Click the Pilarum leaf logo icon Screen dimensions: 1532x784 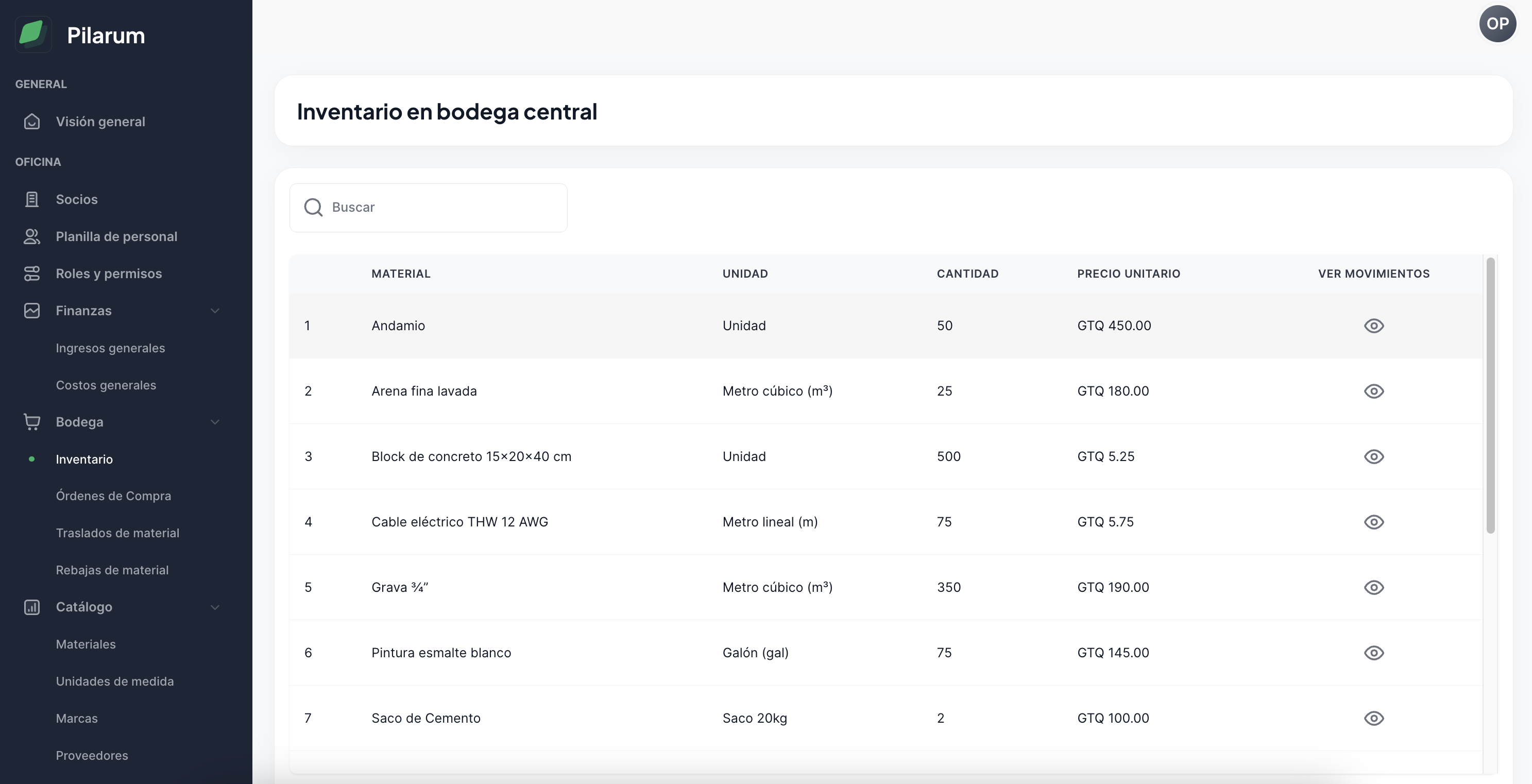(x=32, y=34)
